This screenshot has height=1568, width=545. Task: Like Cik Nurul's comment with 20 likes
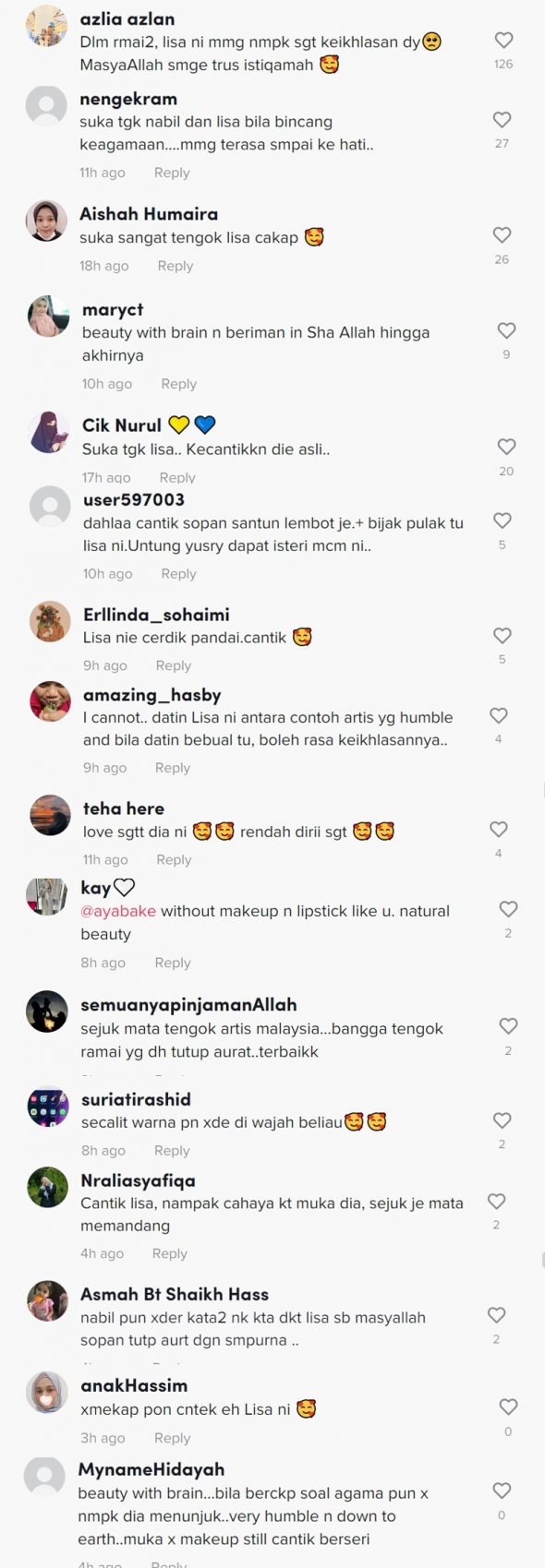coord(506,447)
